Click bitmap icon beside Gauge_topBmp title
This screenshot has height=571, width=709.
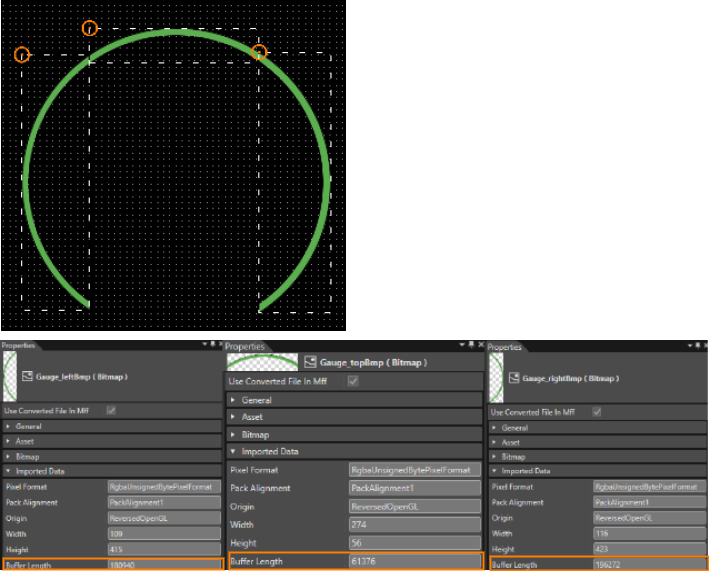pyautogui.click(x=310, y=362)
